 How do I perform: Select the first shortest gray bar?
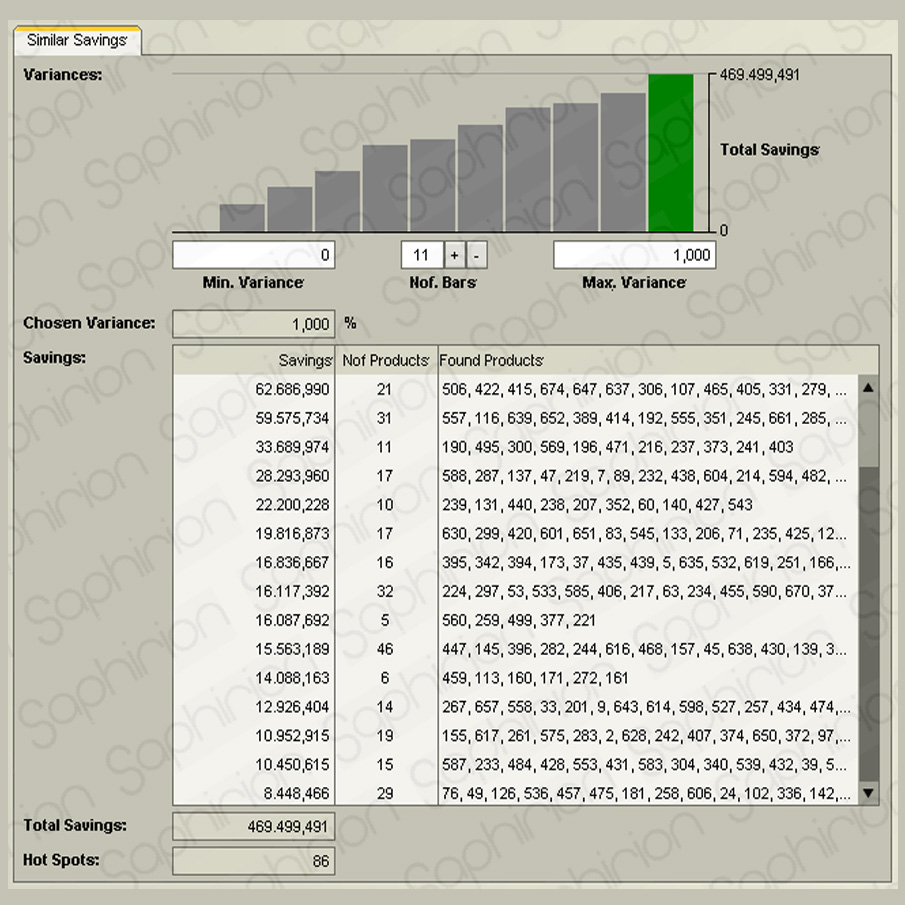[x=242, y=218]
